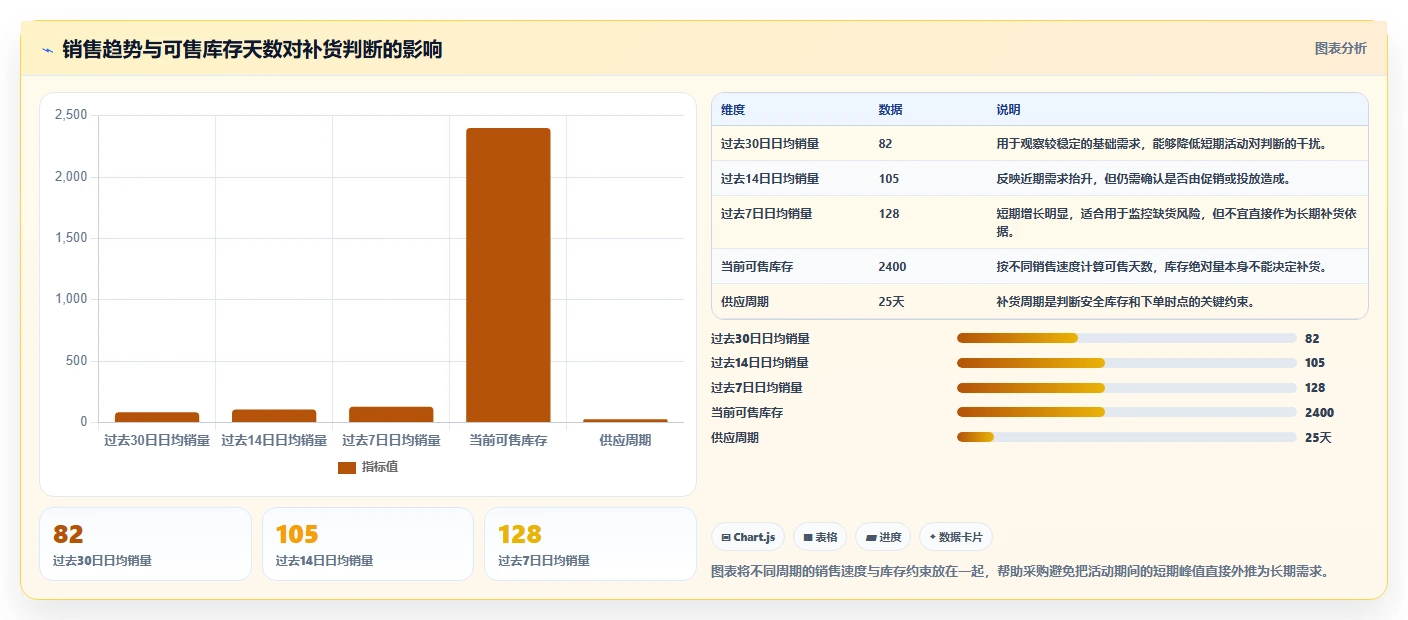1408x620 pixels.
Task: Open the data card showing 128
Action: [590, 544]
